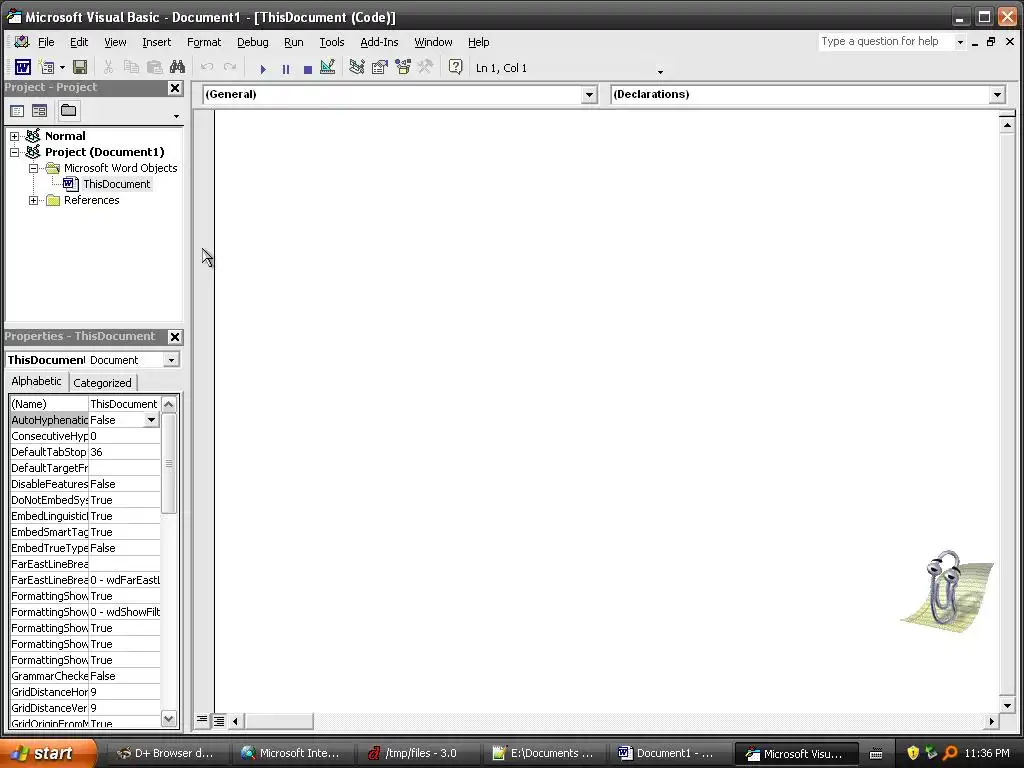This screenshot has width=1024, height=768.
Task: Open the Add-Ins menu
Action: pos(379,42)
